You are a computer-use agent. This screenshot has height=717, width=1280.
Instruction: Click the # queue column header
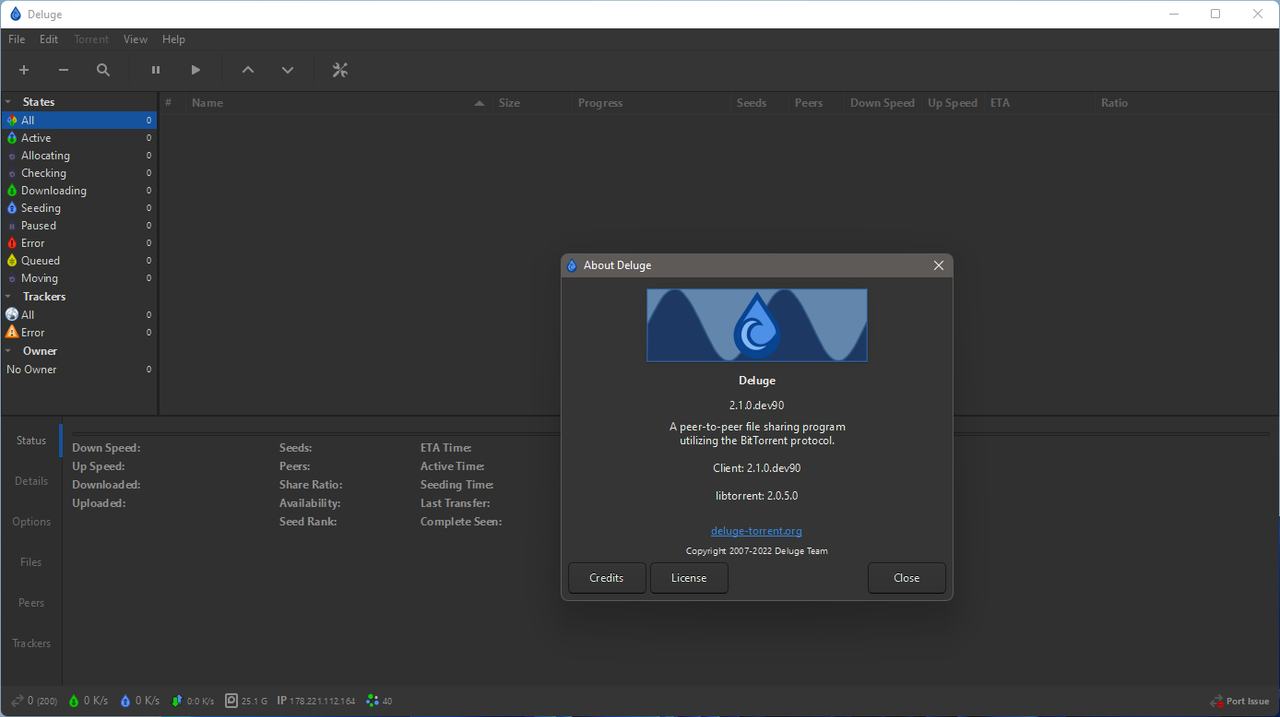(171, 103)
